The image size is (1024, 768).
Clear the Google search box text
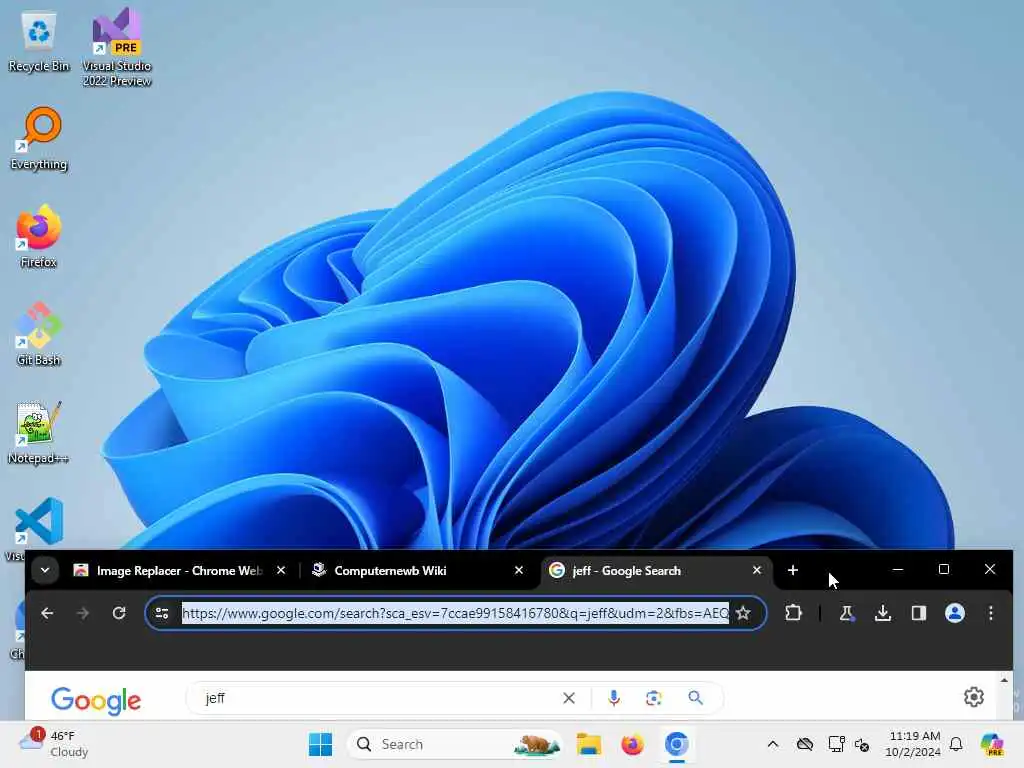[569, 698]
